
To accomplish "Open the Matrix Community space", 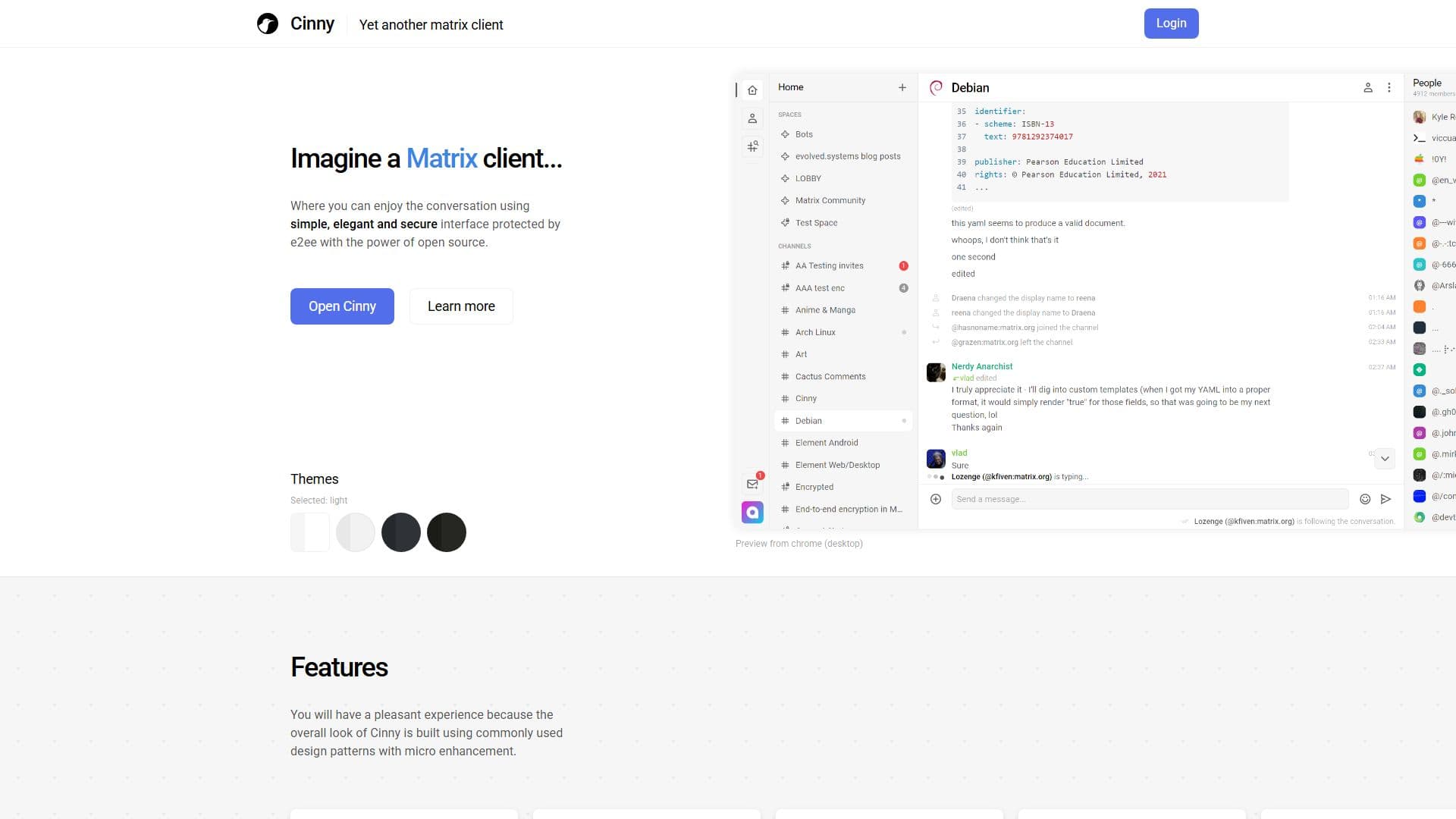I will coord(843,200).
